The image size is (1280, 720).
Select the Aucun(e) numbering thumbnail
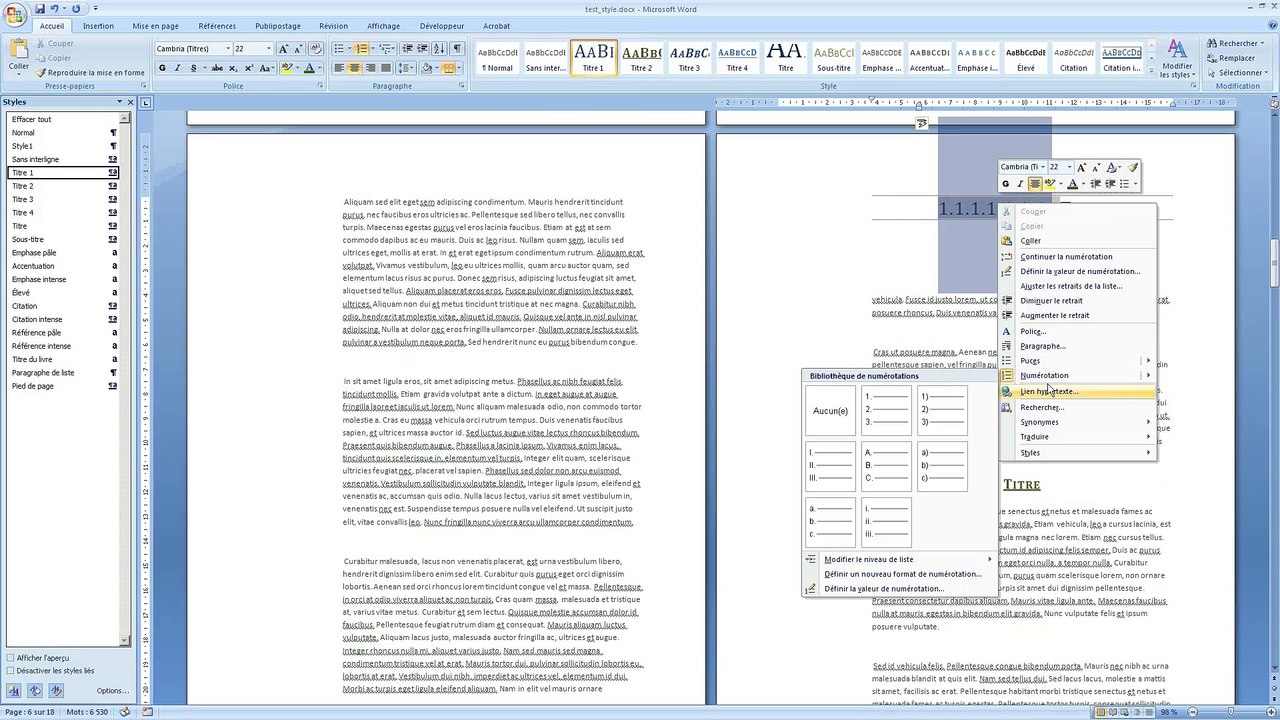pos(830,411)
